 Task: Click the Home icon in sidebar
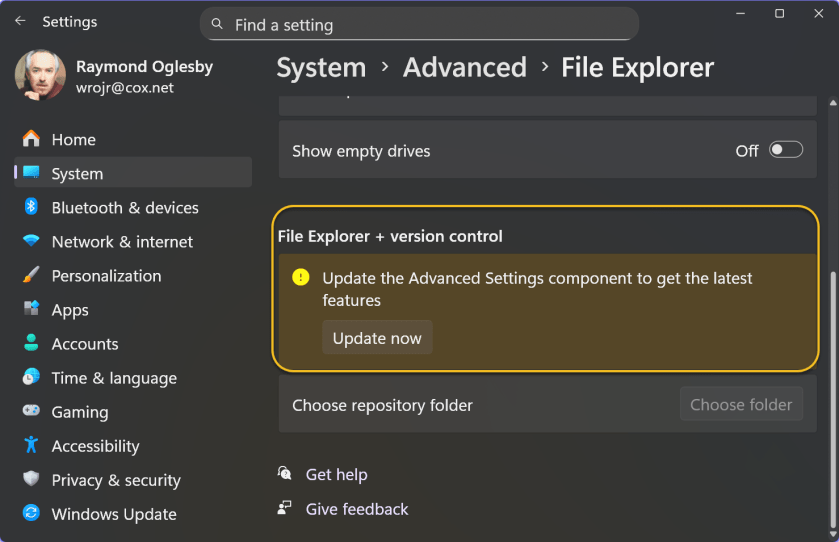(31, 139)
